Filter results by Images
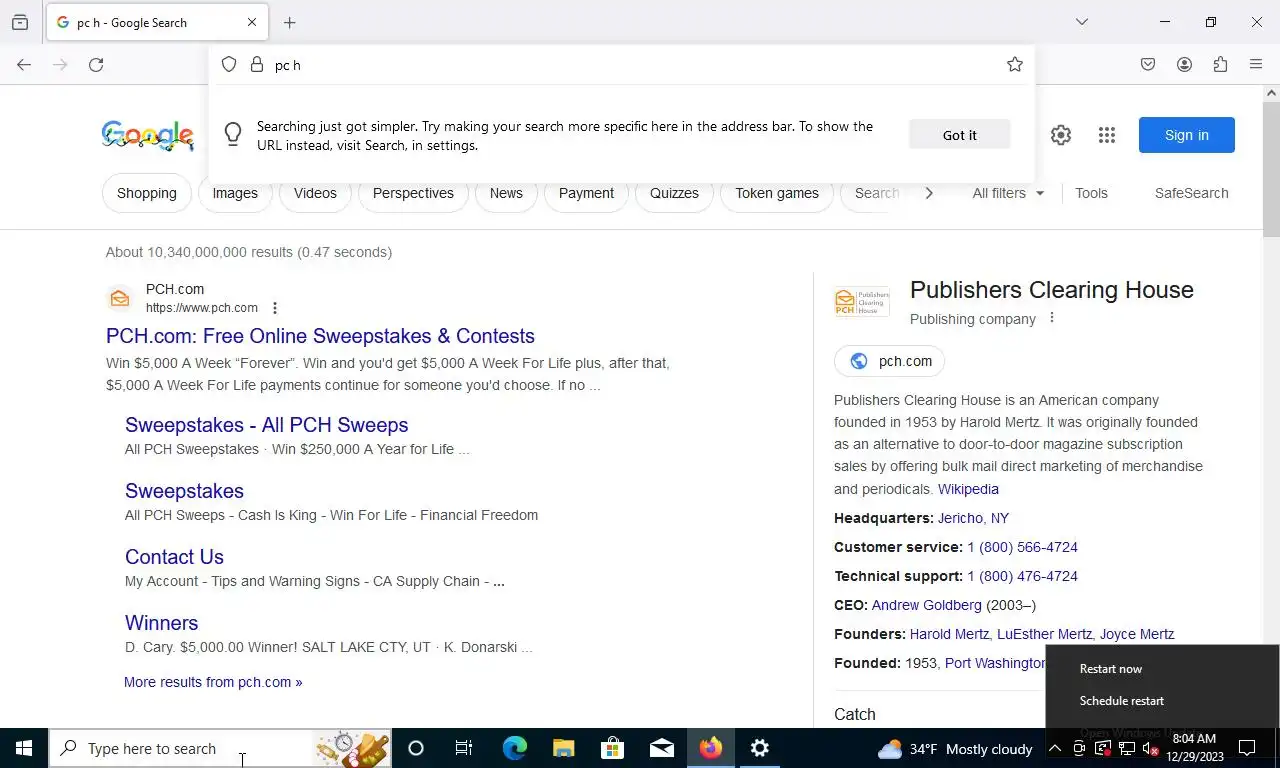Image resolution: width=1280 pixels, height=768 pixels. coord(235,193)
